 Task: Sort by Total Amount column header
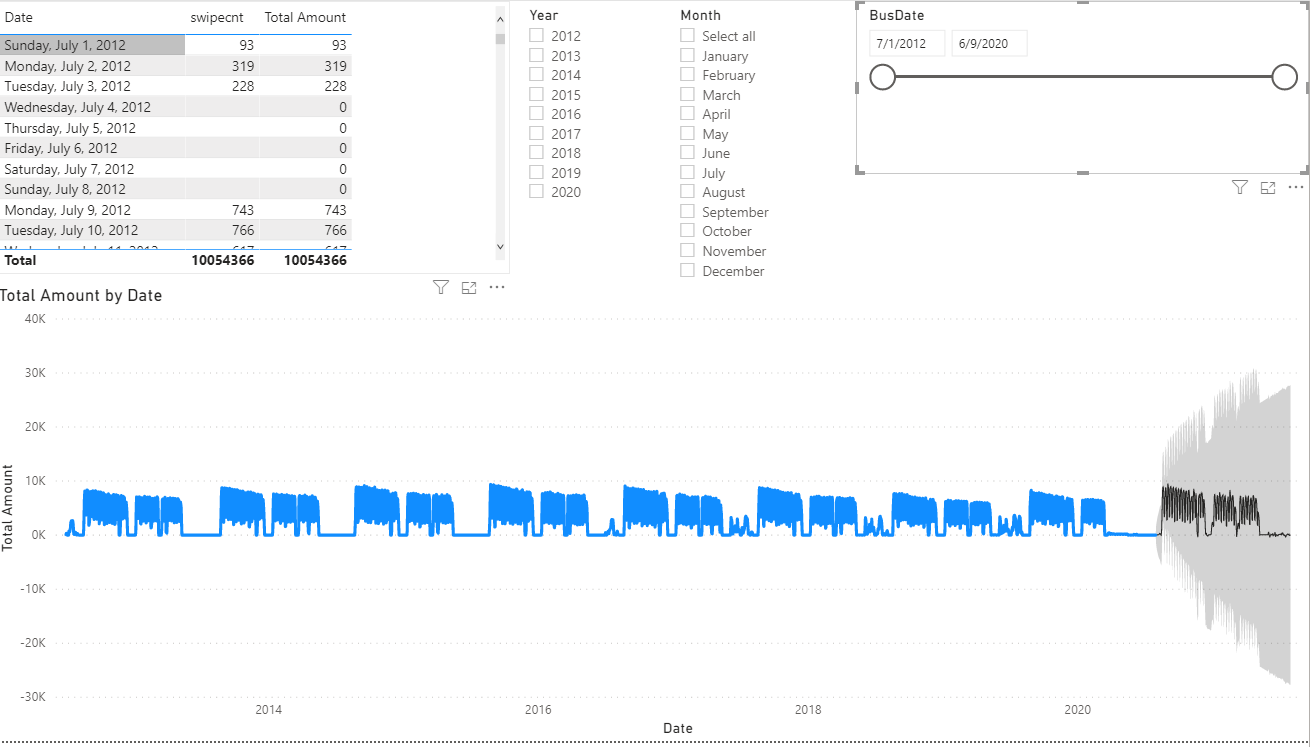(x=305, y=17)
